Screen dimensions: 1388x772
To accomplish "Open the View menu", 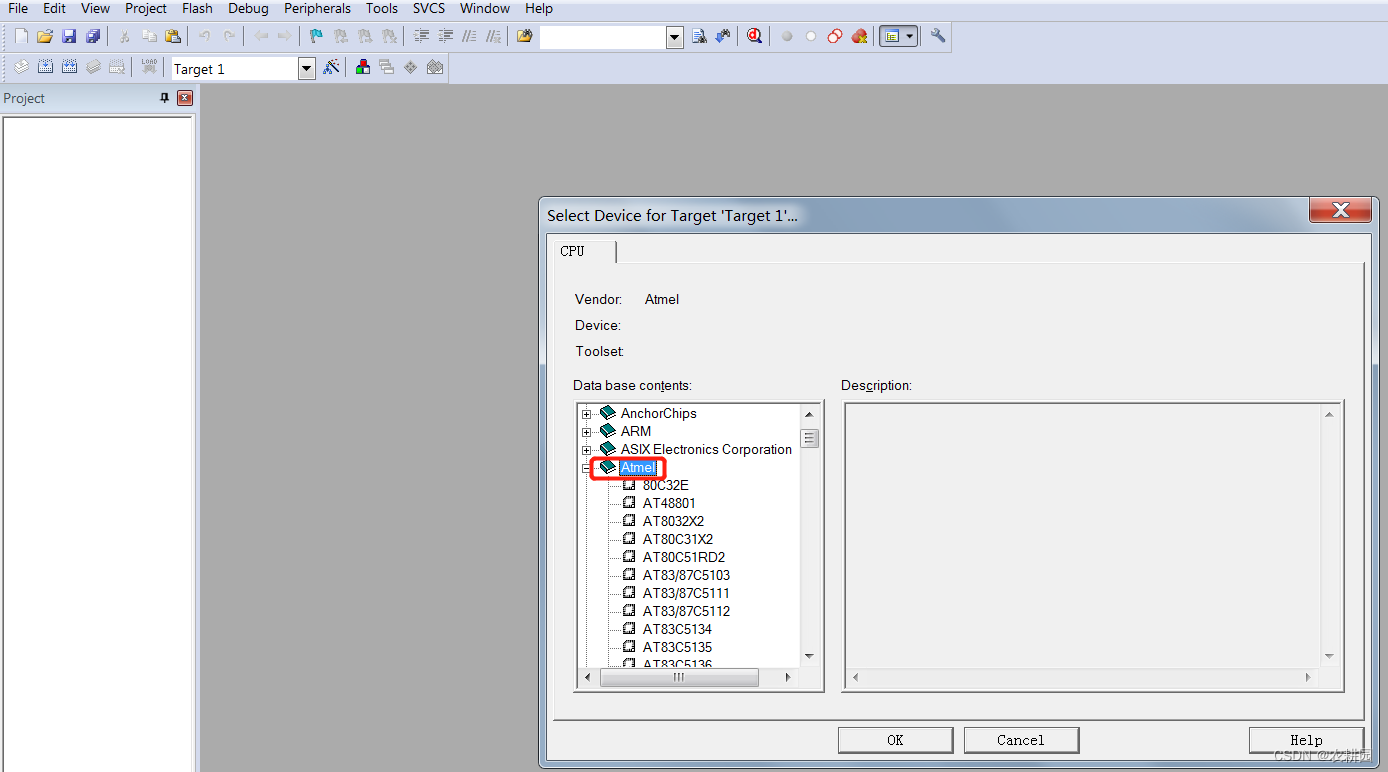I will 95,8.
